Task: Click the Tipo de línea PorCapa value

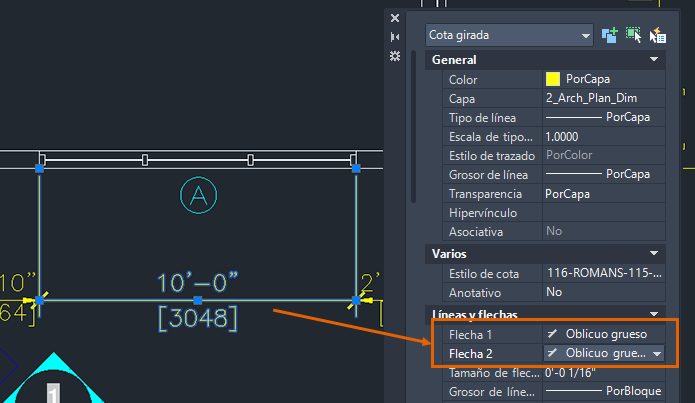Action: coord(604,117)
